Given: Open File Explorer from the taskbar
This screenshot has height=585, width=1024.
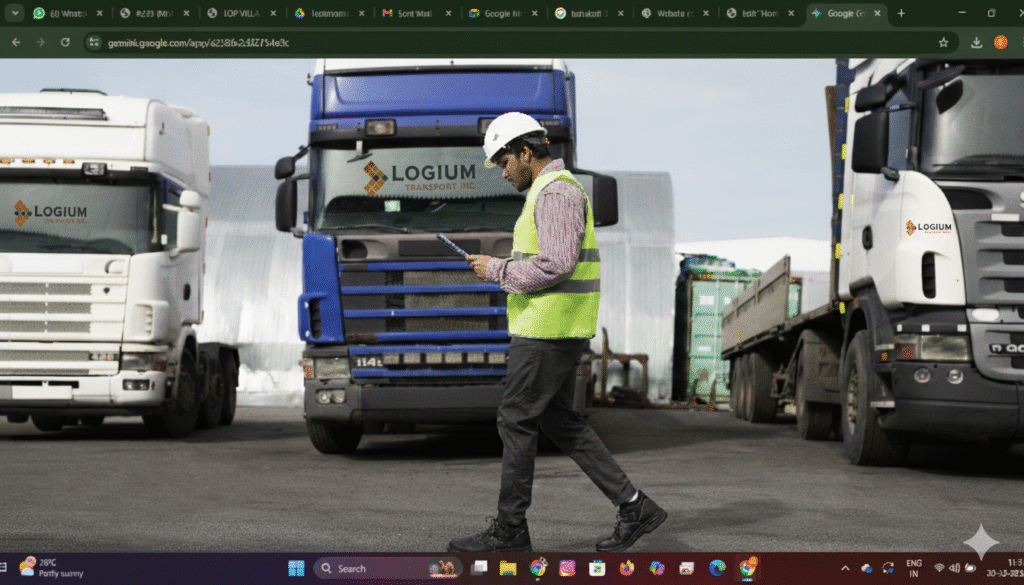Looking at the screenshot, I should (508, 568).
